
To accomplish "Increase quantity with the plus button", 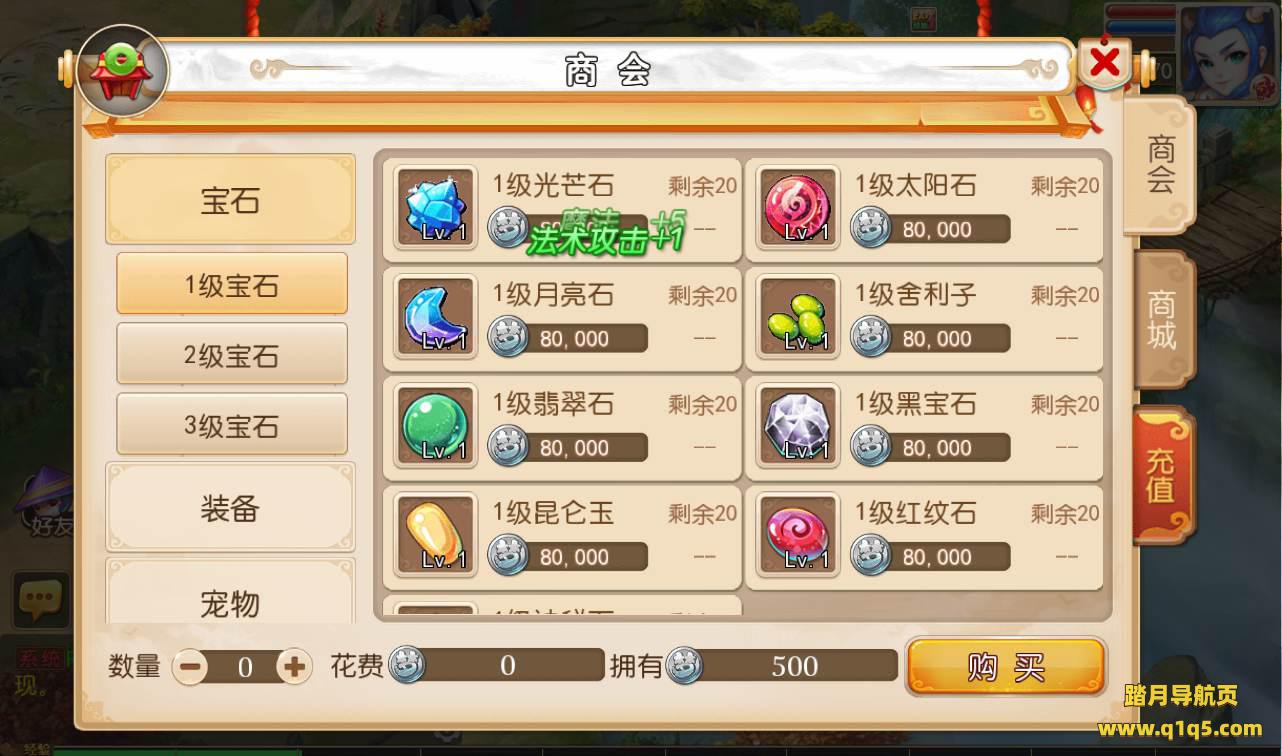I will (294, 667).
